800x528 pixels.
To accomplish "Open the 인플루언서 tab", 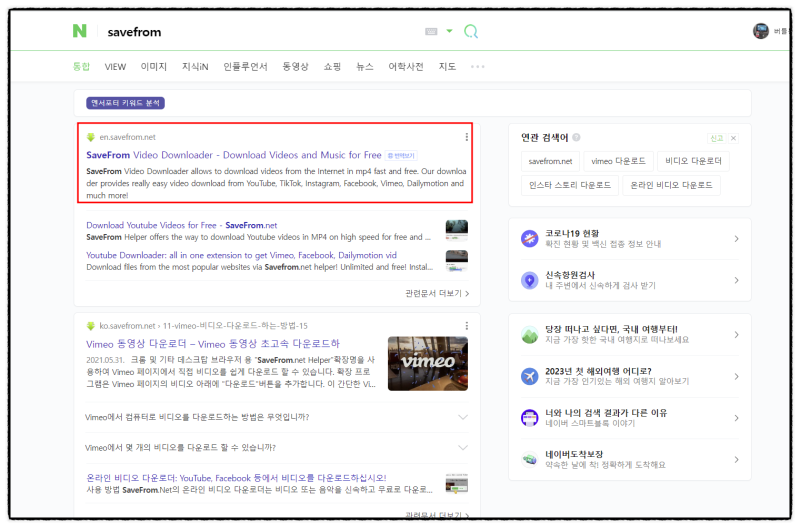I will tap(245, 66).
